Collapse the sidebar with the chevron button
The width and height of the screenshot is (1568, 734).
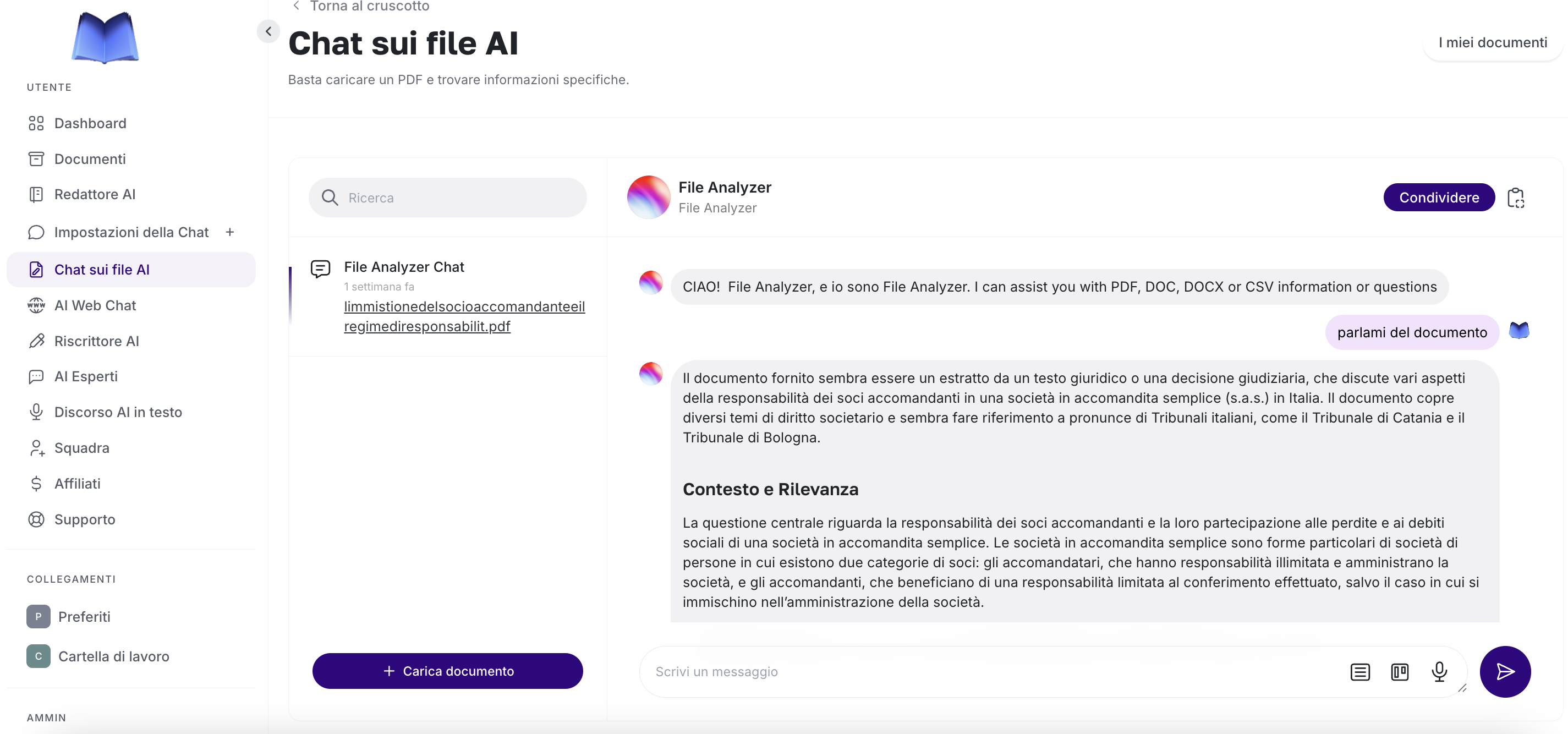tap(268, 31)
